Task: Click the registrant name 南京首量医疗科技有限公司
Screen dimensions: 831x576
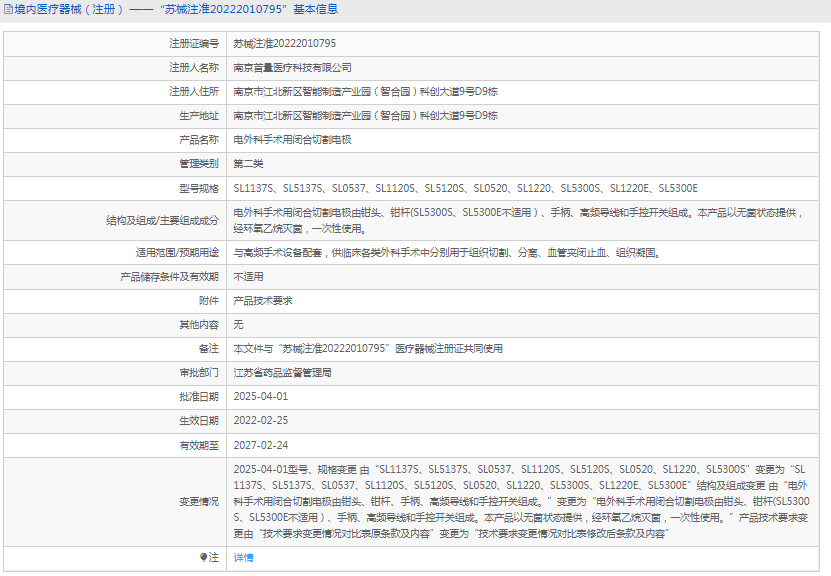Action: [293, 68]
